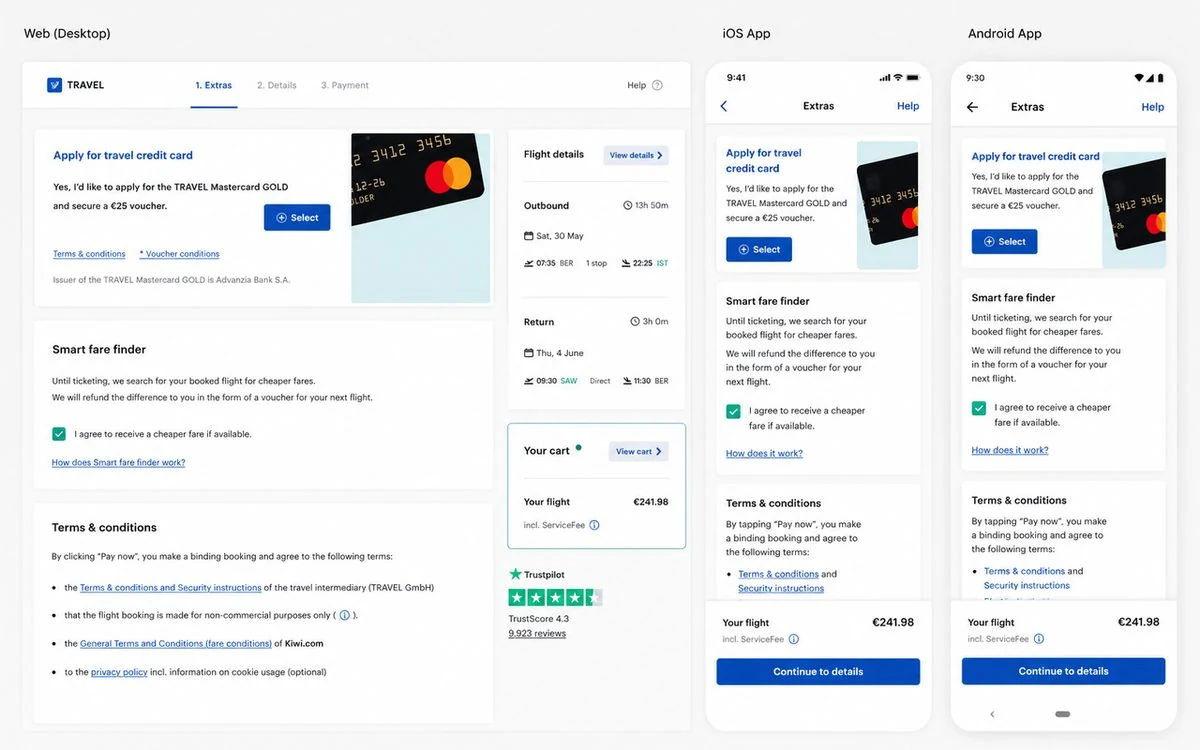Tap the iOS back arrow
The image size is (1200, 750).
click(x=724, y=106)
